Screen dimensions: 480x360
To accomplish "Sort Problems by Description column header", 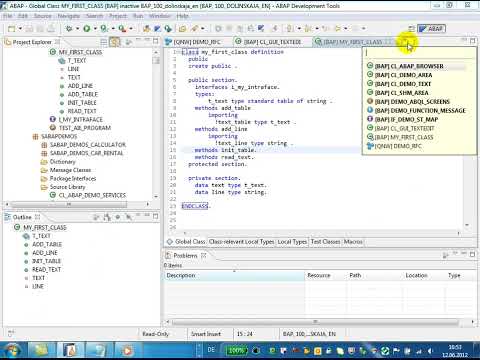I will [x=234, y=275].
